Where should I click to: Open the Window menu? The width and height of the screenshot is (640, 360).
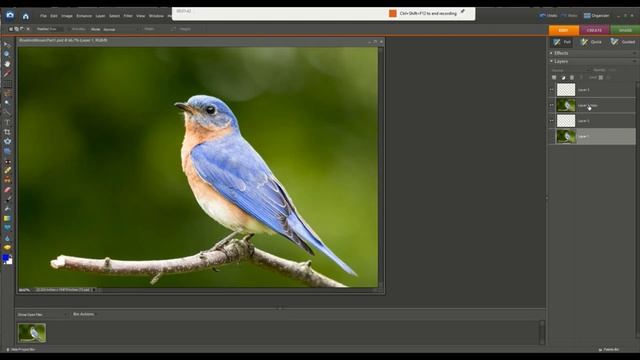(156, 16)
